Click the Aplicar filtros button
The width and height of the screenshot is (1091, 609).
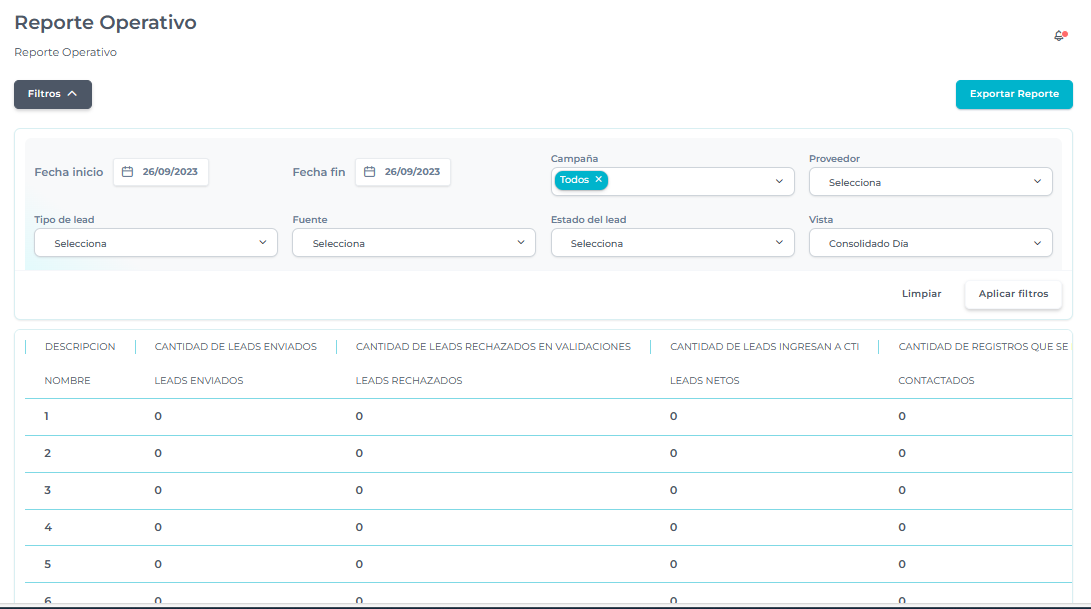1013,294
